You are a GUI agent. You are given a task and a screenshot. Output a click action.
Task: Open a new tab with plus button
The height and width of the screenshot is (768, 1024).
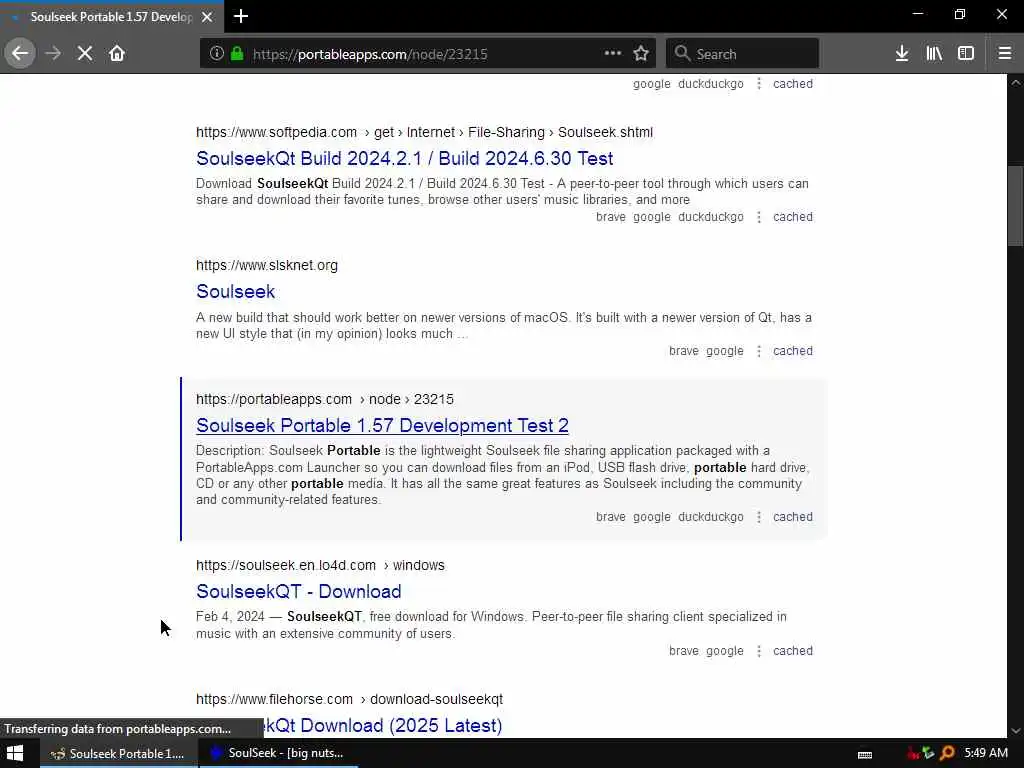241,16
